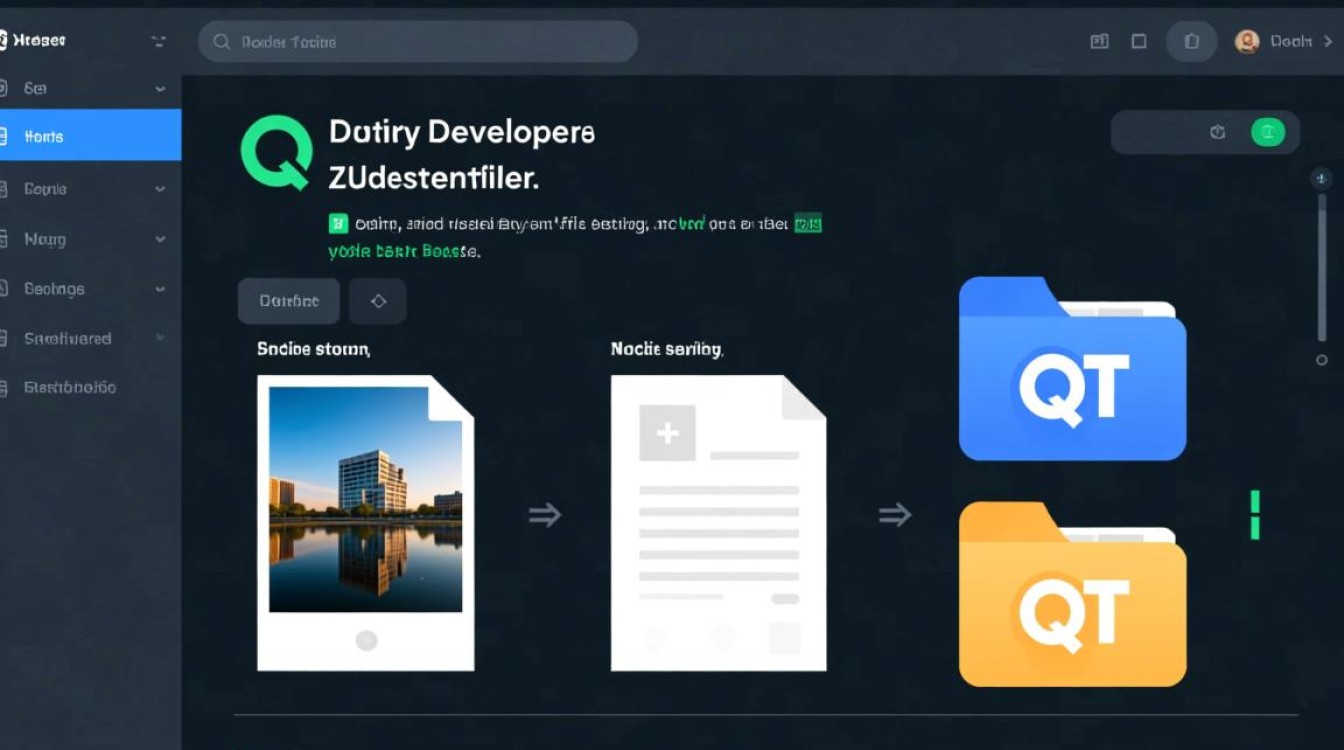Click the vertical scrollbar track on the right

(x=1322, y=270)
